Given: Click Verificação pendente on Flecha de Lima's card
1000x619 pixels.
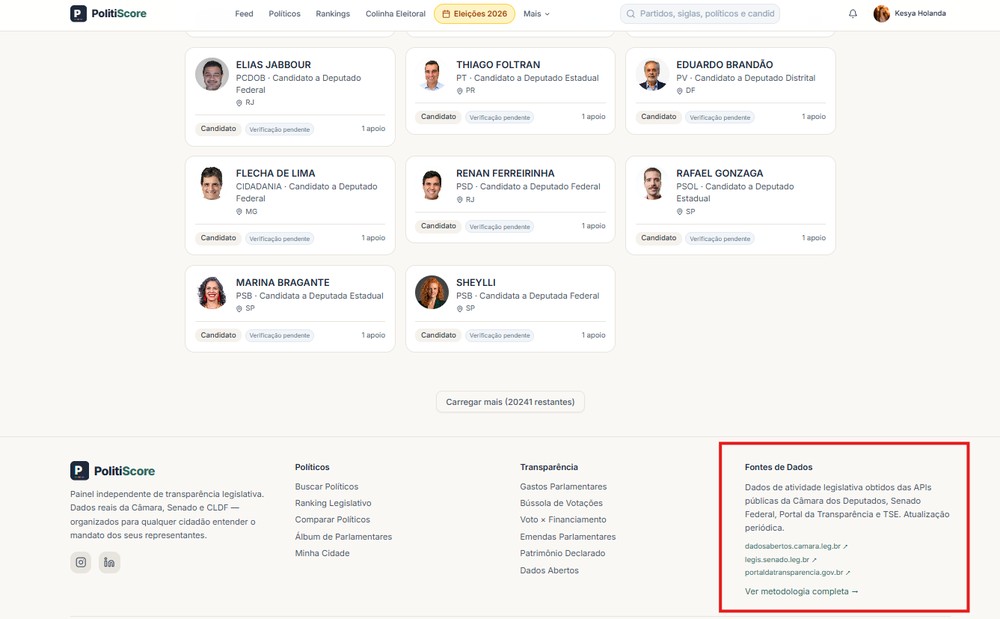Looking at the screenshot, I should click(x=279, y=238).
